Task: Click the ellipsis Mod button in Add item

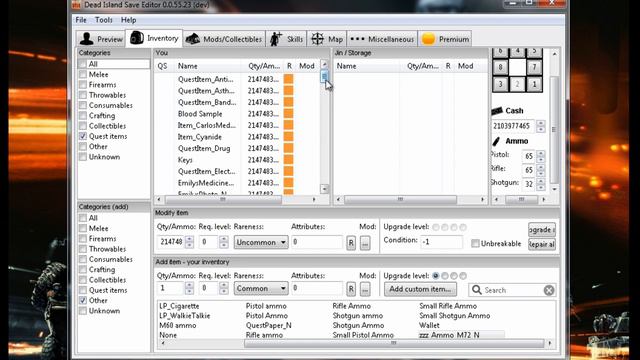Action: (365, 289)
